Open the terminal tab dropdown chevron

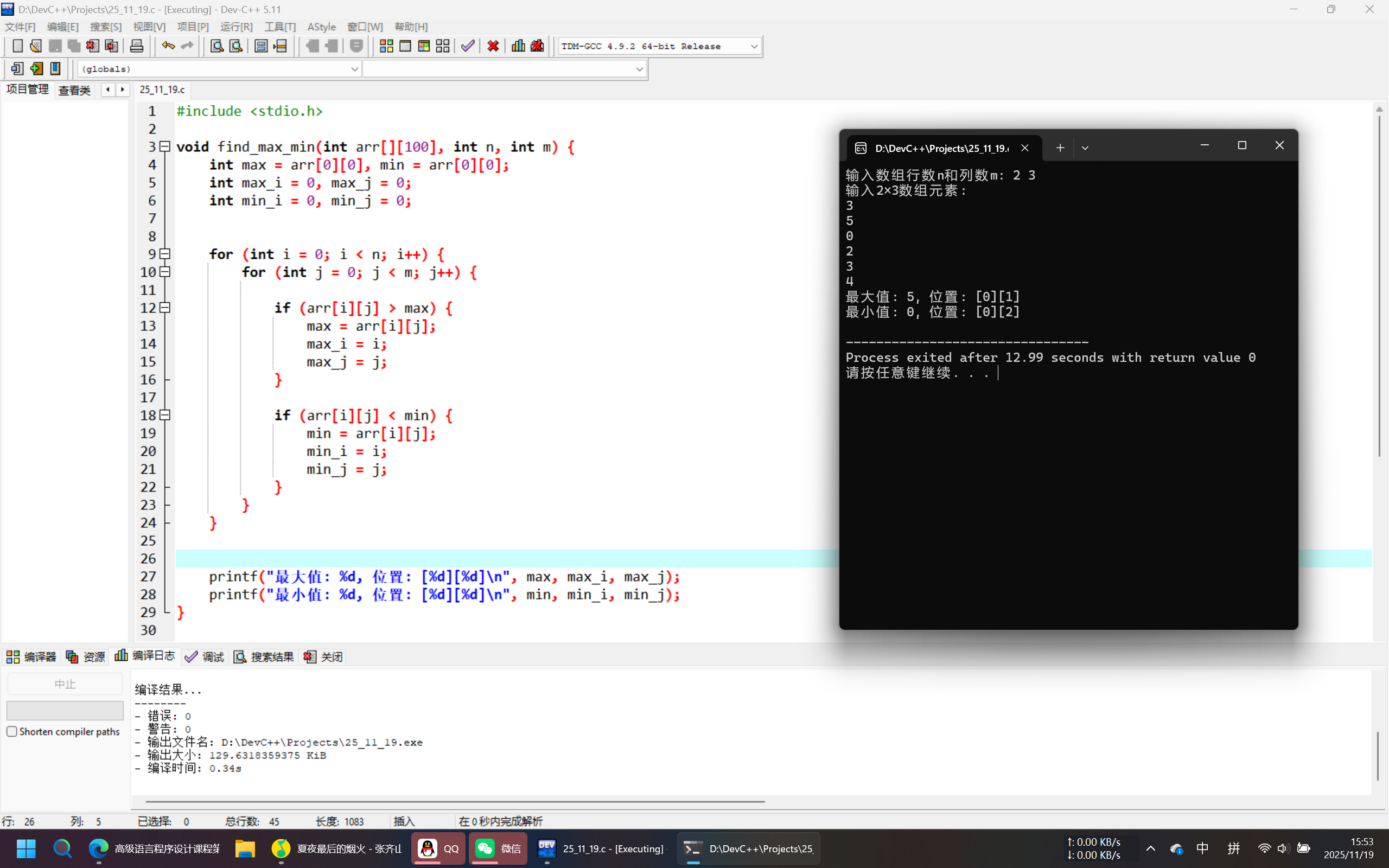pos(1085,148)
